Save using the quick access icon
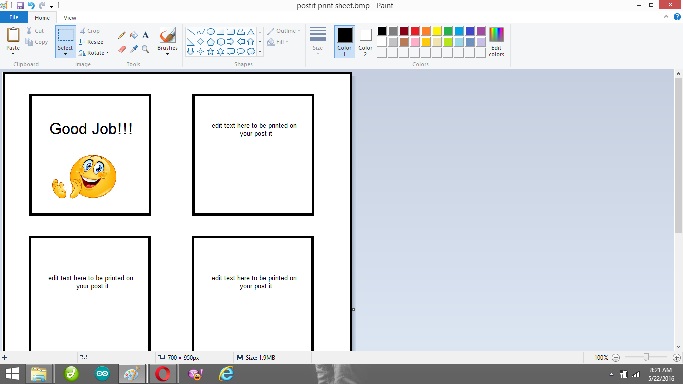The image size is (683, 384). pyautogui.click(x=20, y=6)
